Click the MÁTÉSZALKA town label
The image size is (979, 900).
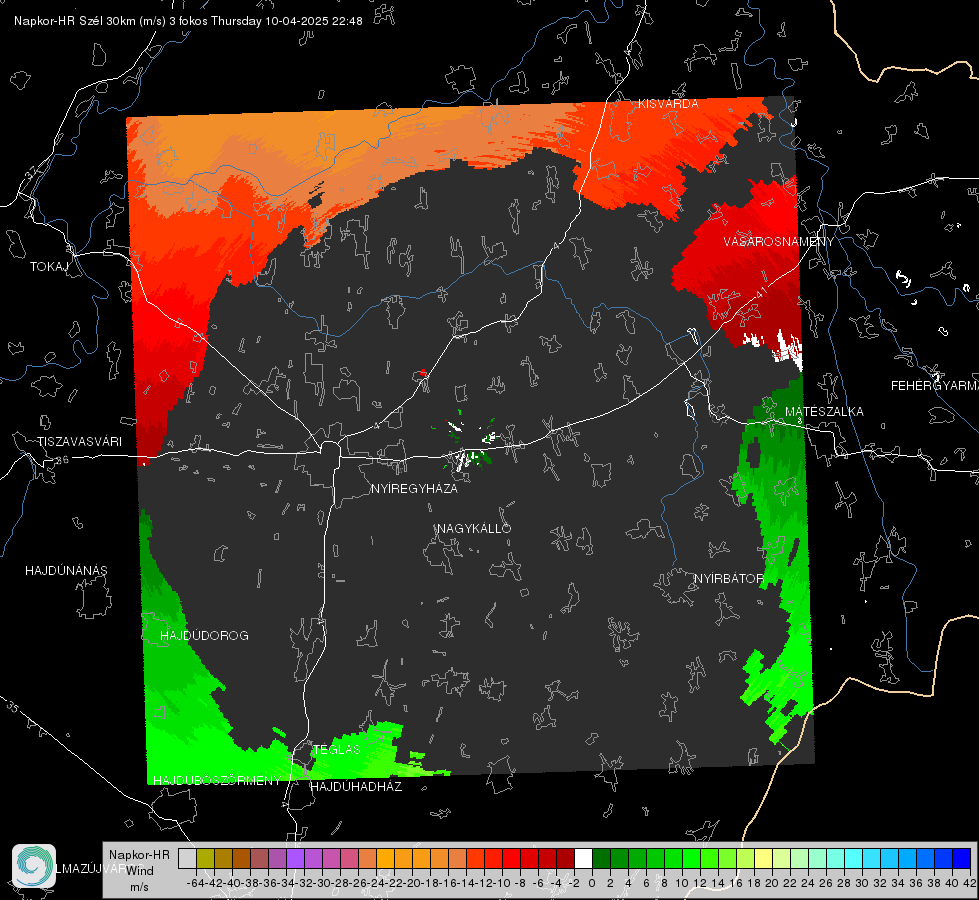coord(824,412)
